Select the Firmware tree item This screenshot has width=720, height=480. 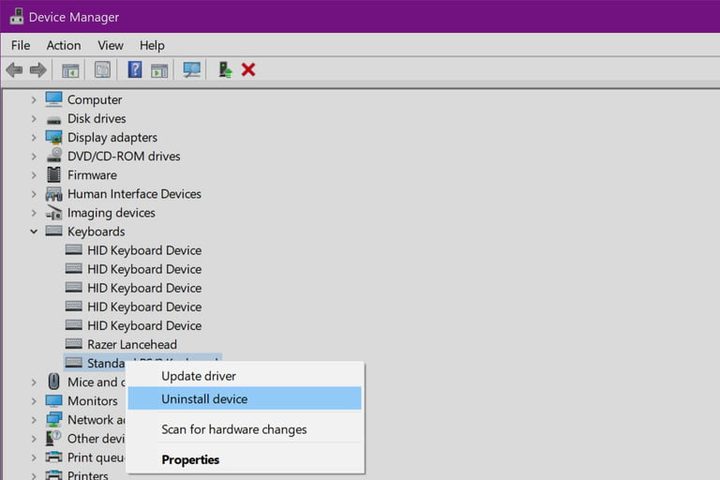point(92,175)
